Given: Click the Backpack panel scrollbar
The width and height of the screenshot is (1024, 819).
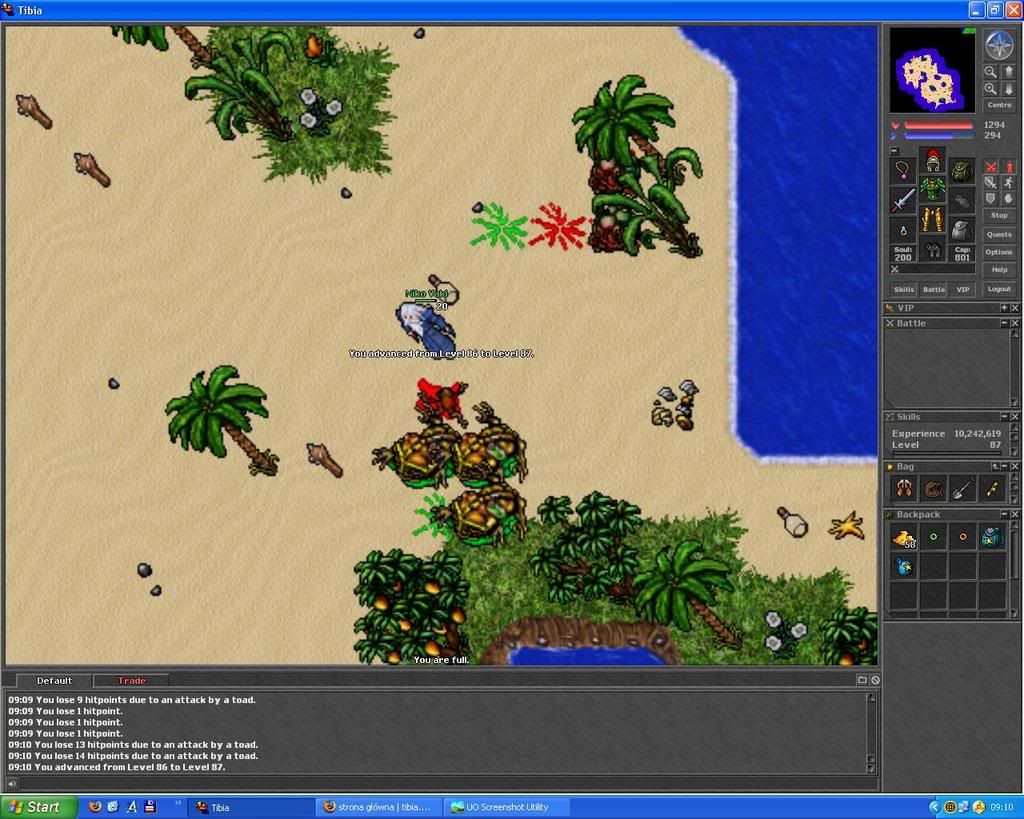Looking at the screenshot, I should pyautogui.click(x=1015, y=570).
